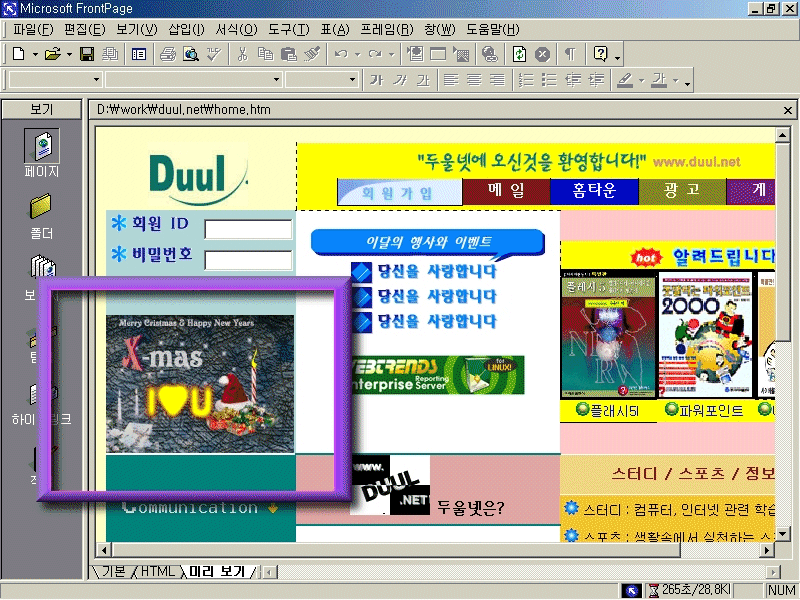Click the Insert Component icon
Viewport: 800px width, 600px height.
[x=415, y=54]
